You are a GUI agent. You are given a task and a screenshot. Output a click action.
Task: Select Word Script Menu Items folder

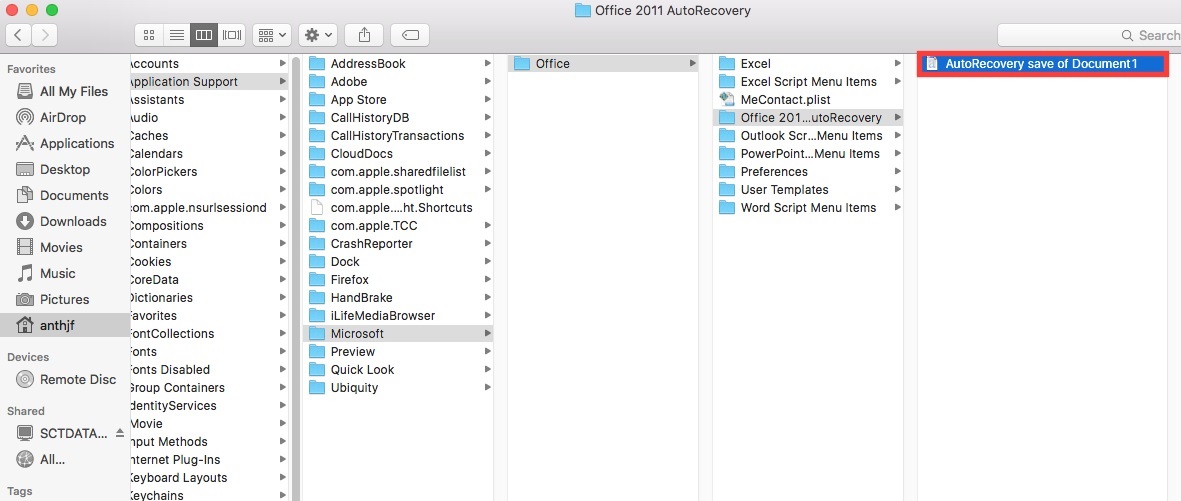(x=810, y=208)
